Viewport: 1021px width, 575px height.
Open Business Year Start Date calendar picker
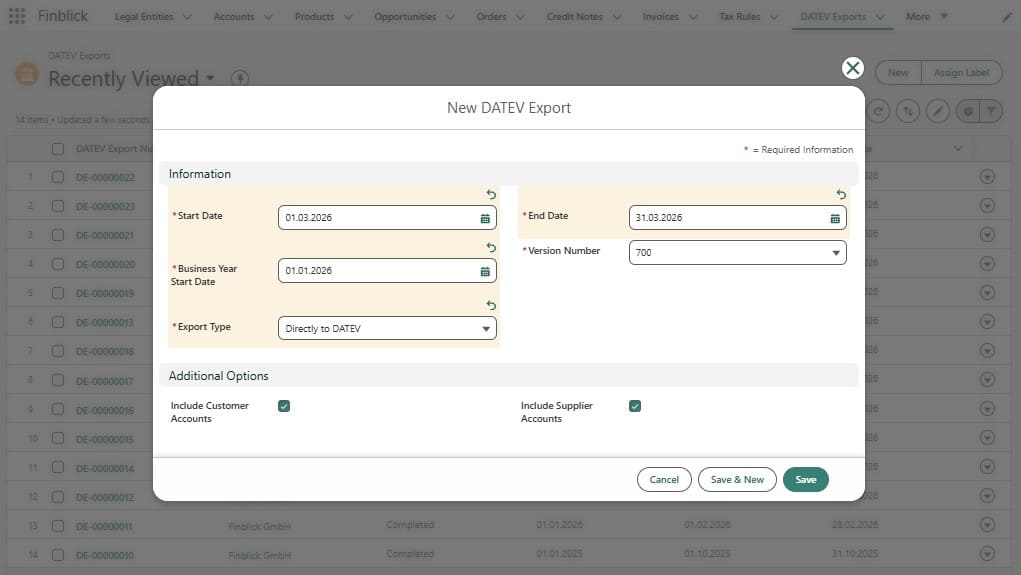(x=485, y=271)
